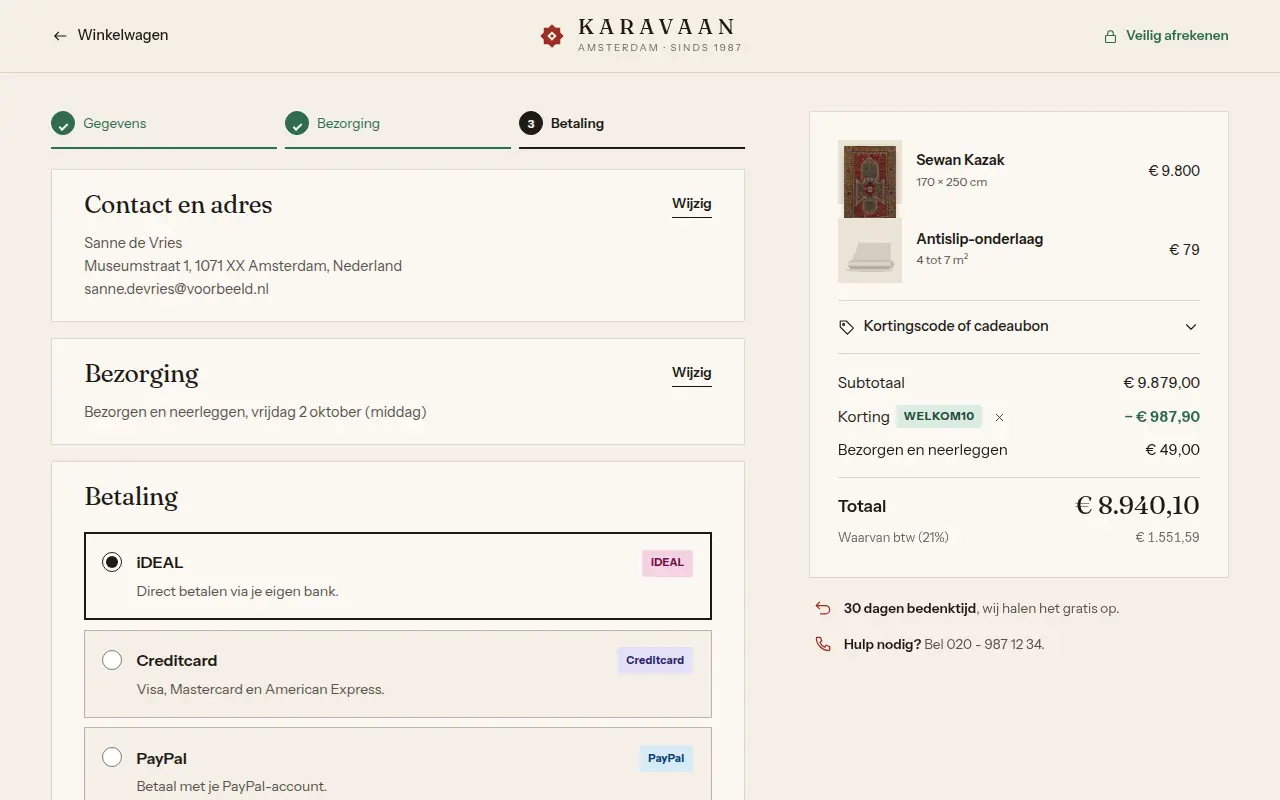The width and height of the screenshot is (1280, 800).
Task: Return to Winkelwagen
Action: [x=111, y=36]
